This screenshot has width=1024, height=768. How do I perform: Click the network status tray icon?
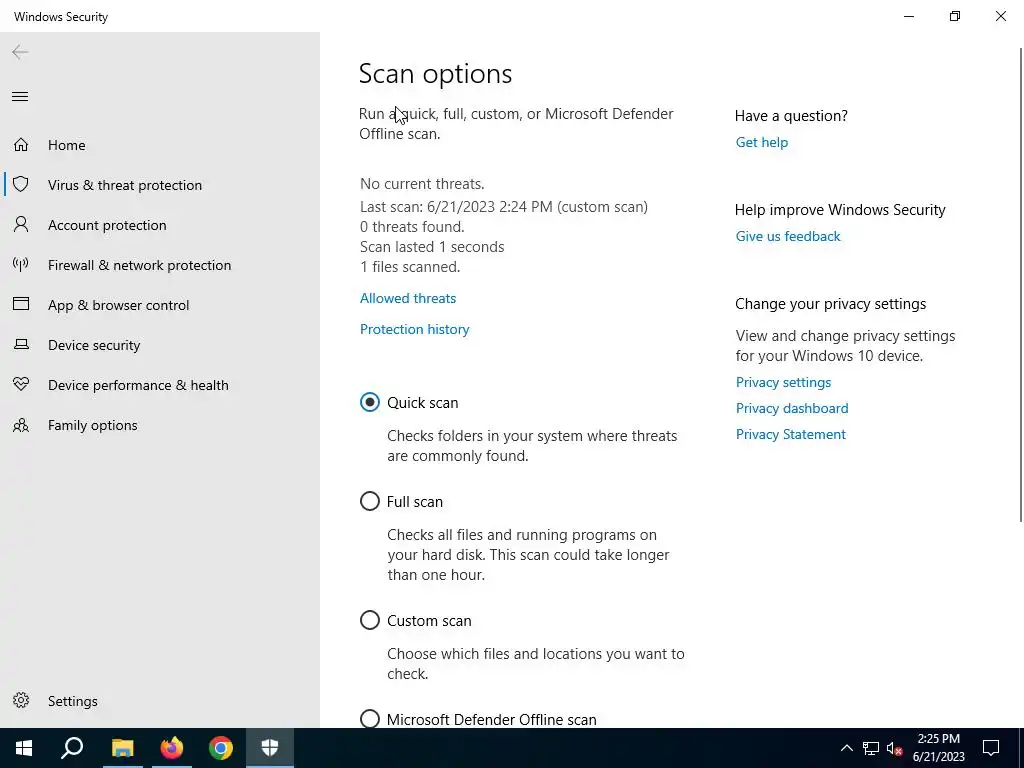coord(871,748)
